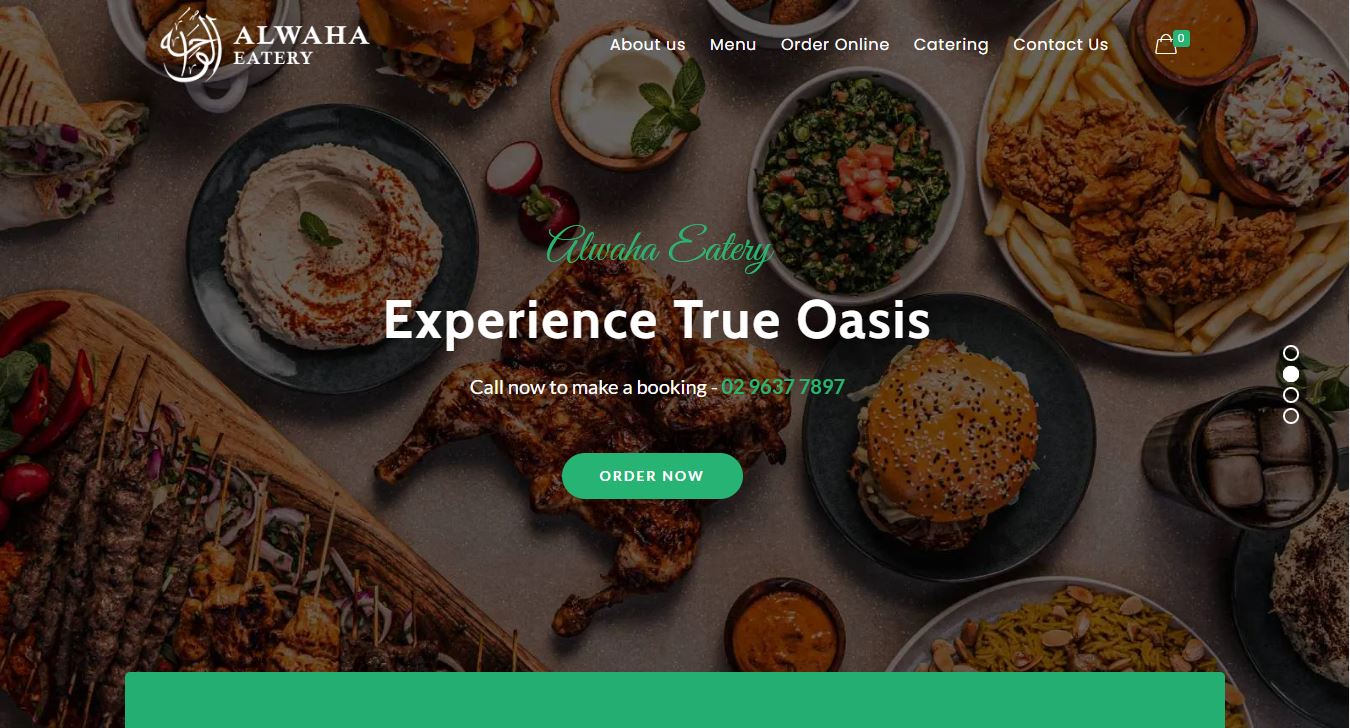Select Catering in the navigation bar

pyautogui.click(x=951, y=45)
